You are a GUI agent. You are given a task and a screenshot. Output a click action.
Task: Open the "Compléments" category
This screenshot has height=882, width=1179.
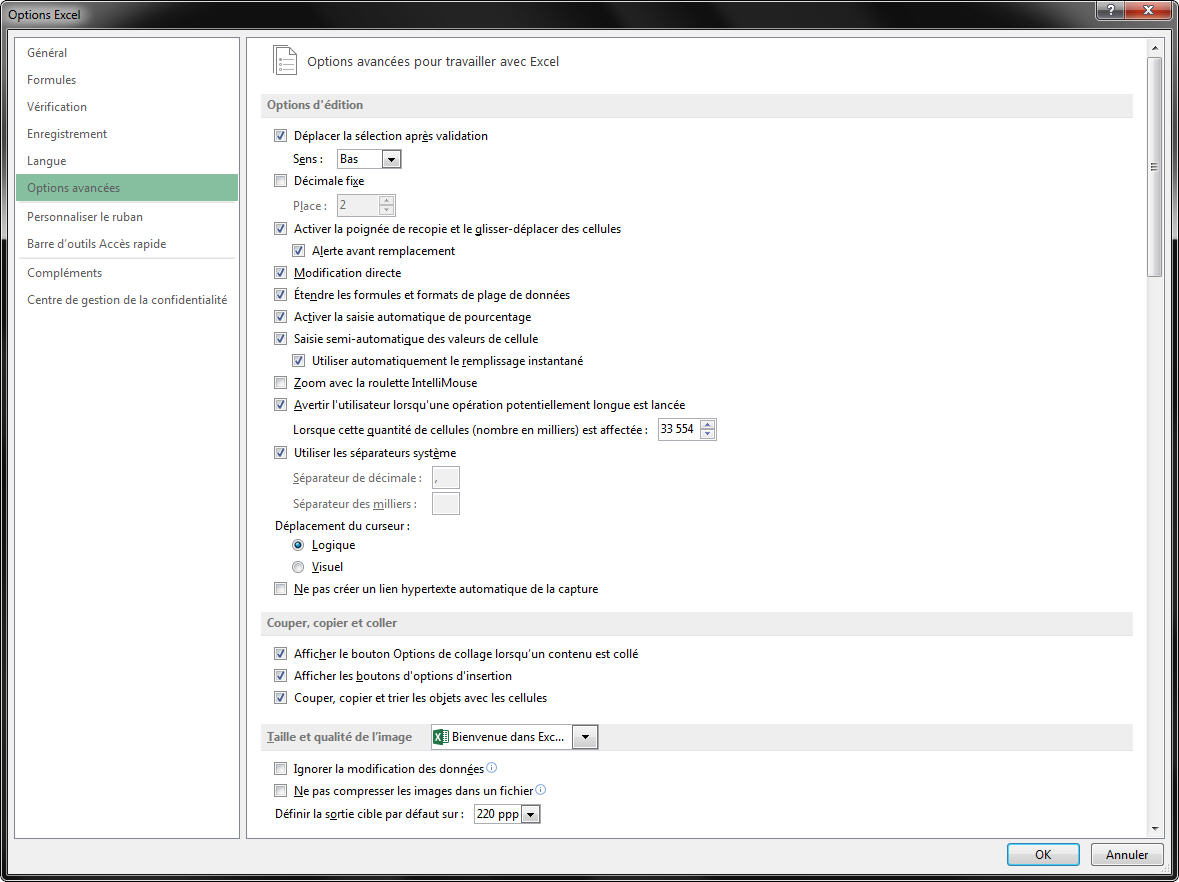(x=126, y=273)
